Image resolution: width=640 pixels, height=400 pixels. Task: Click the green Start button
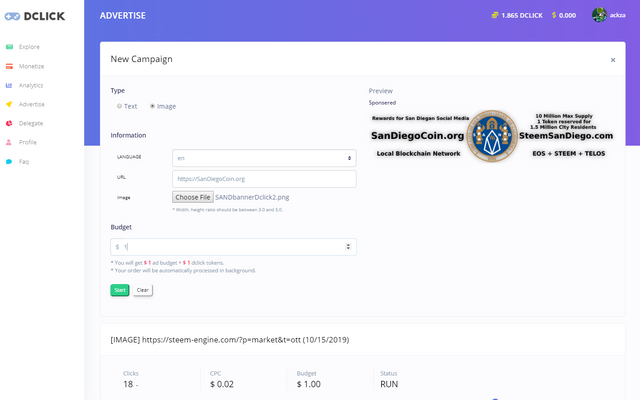pos(120,290)
